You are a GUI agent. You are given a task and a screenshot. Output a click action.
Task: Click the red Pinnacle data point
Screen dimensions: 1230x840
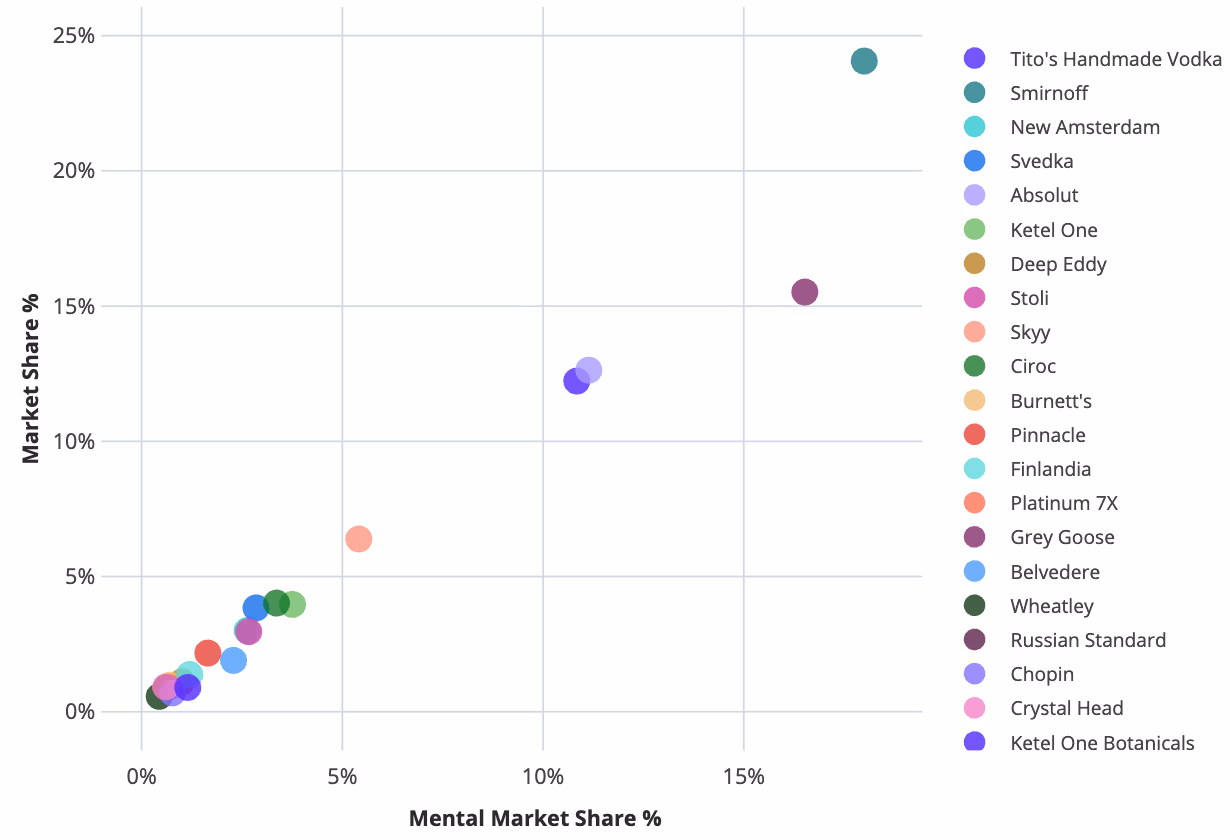pyautogui.click(x=207, y=653)
